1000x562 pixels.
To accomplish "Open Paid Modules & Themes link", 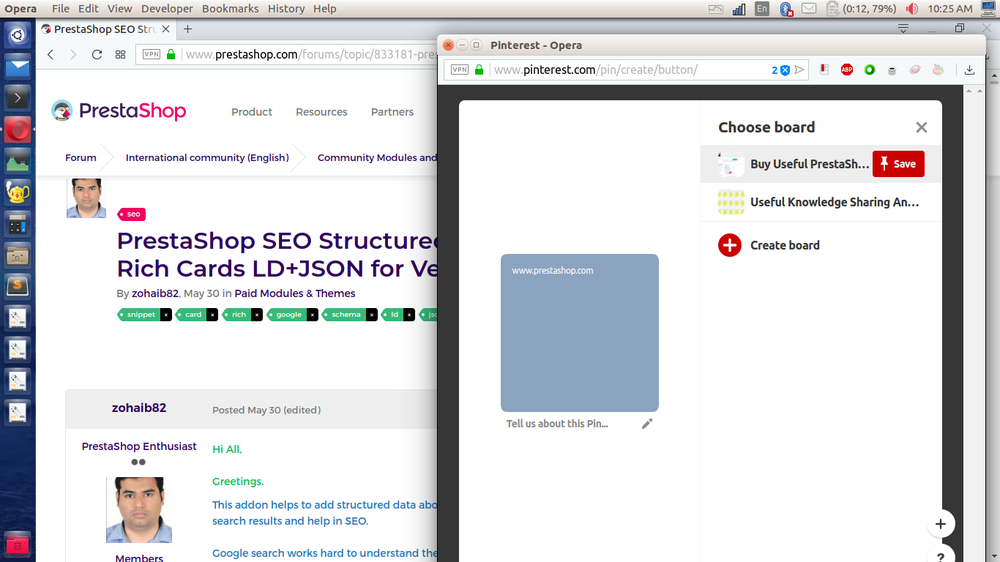I will 295,293.
